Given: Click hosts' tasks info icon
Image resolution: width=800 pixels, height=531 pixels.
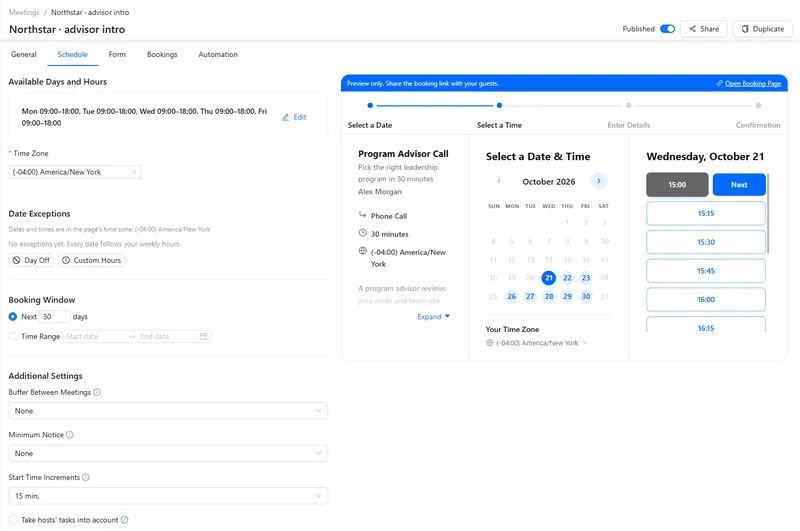Looking at the screenshot, I should click(x=124, y=520).
